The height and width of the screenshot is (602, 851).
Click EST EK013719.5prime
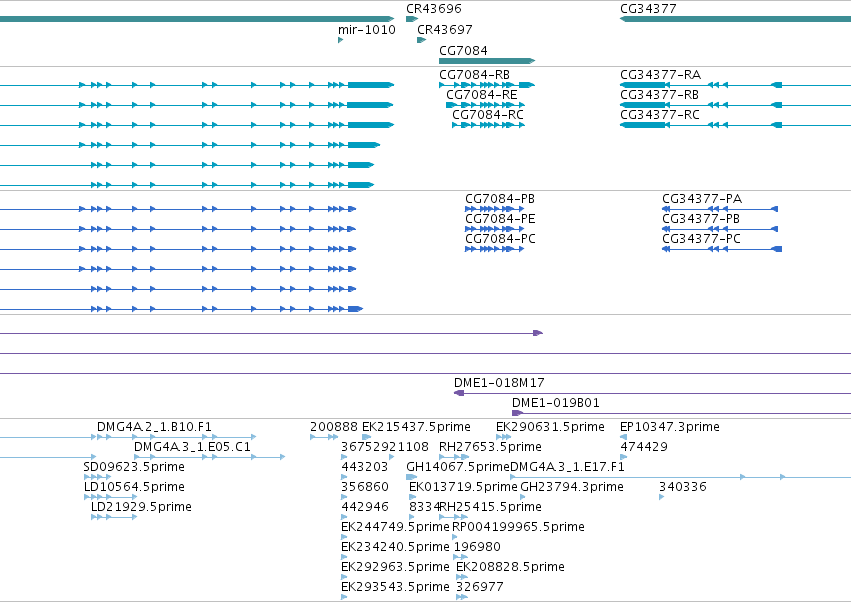(463, 487)
